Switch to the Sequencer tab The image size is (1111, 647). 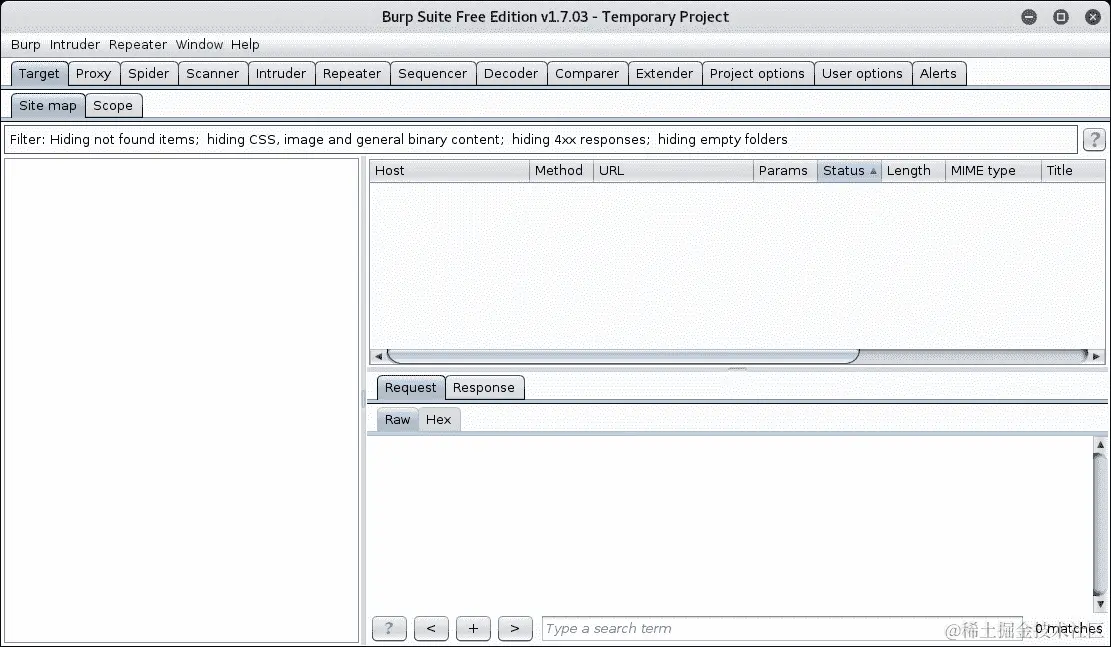click(x=432, y=74)
